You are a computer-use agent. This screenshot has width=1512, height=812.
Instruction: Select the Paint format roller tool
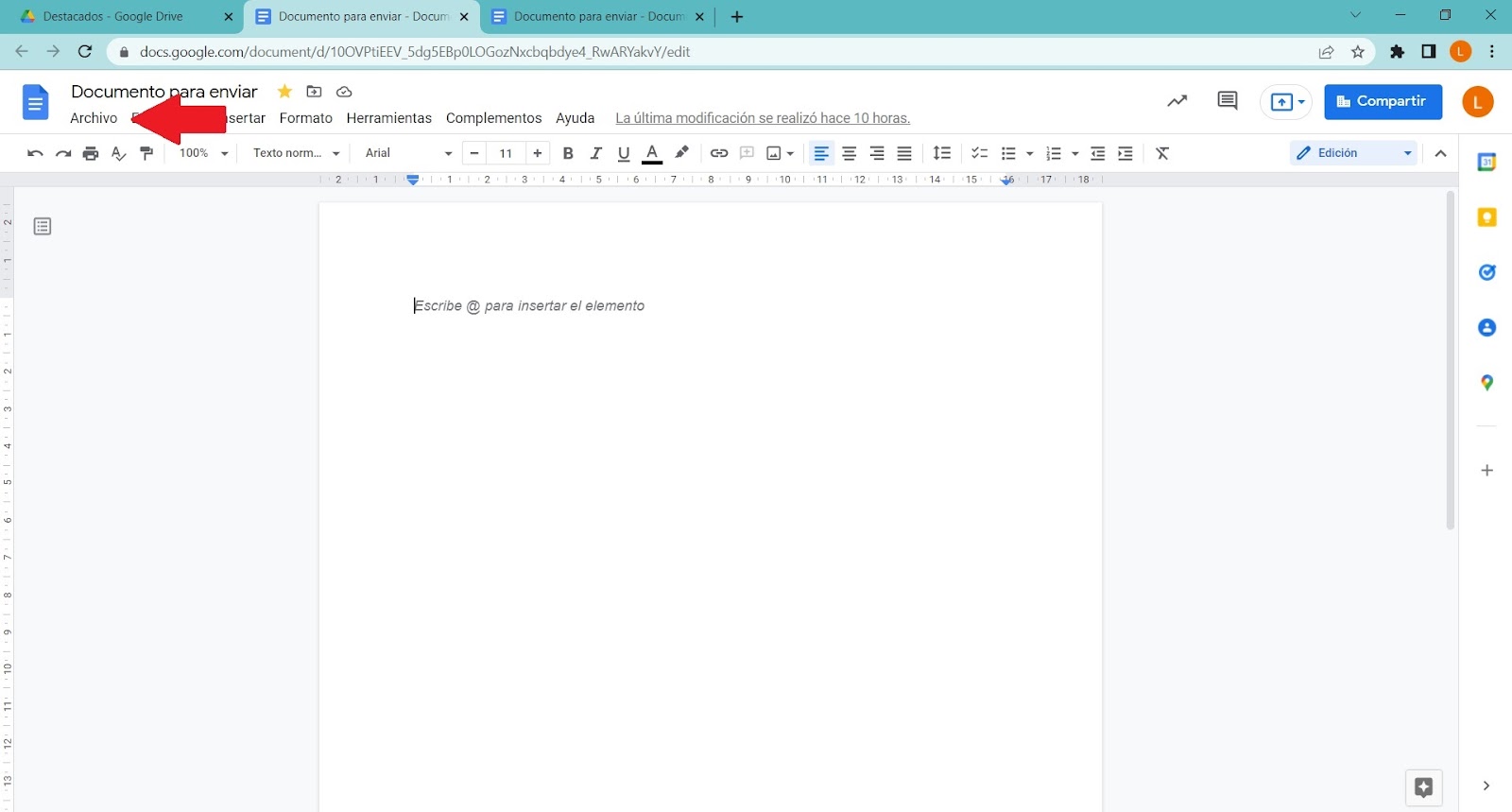pyautogui.click(x=146, y=153)
